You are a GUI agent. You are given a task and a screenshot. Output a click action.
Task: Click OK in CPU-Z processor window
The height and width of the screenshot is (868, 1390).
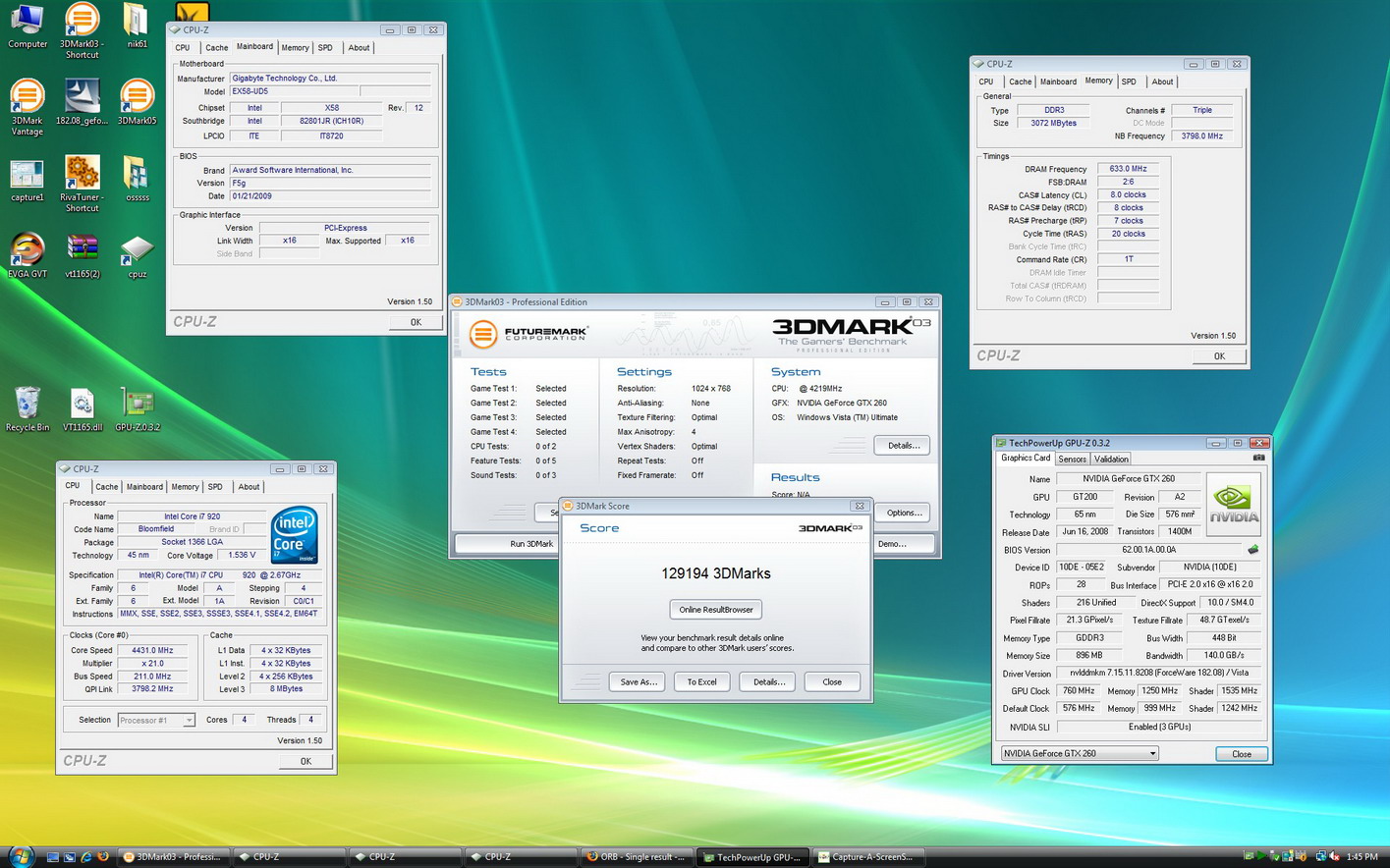(306, 761)
